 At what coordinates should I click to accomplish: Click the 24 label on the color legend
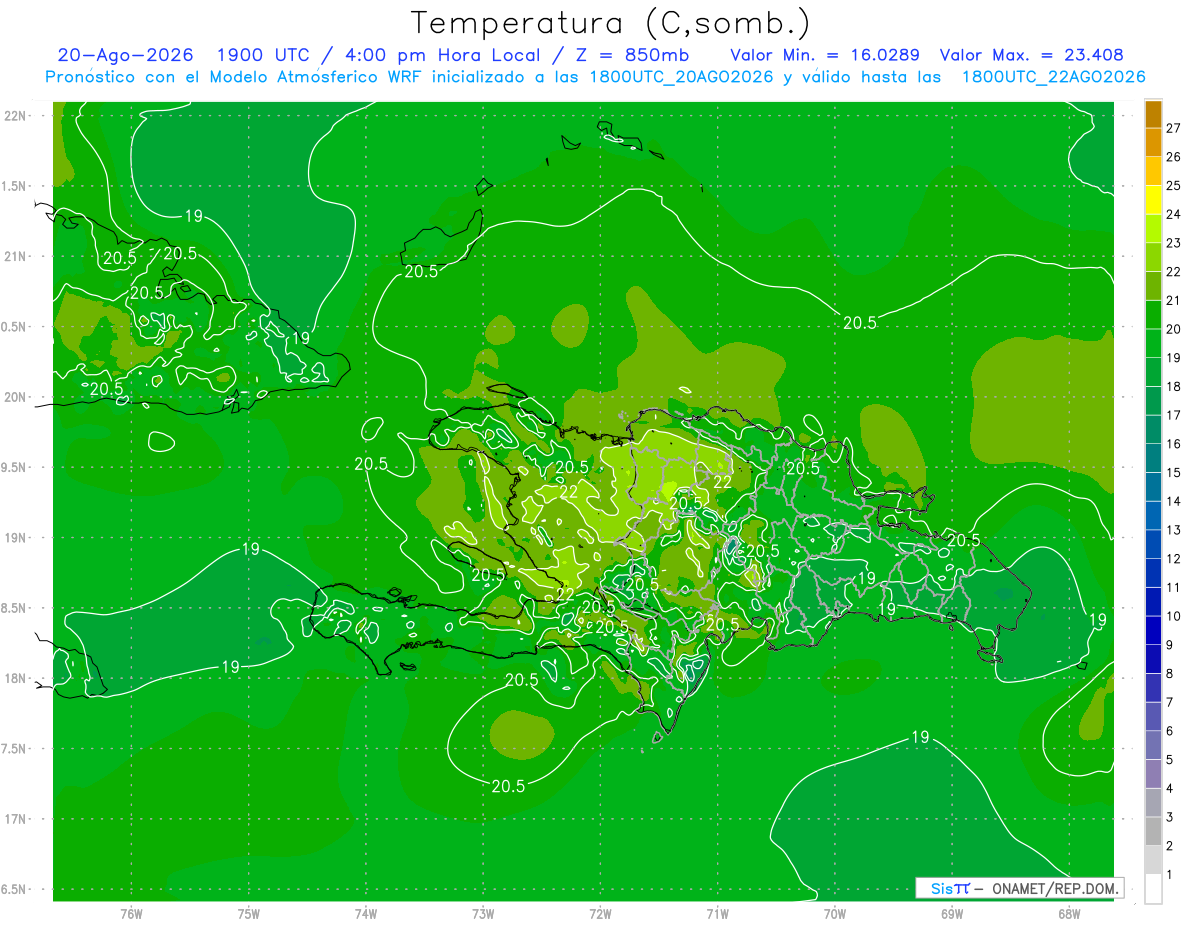(1174, 214)
